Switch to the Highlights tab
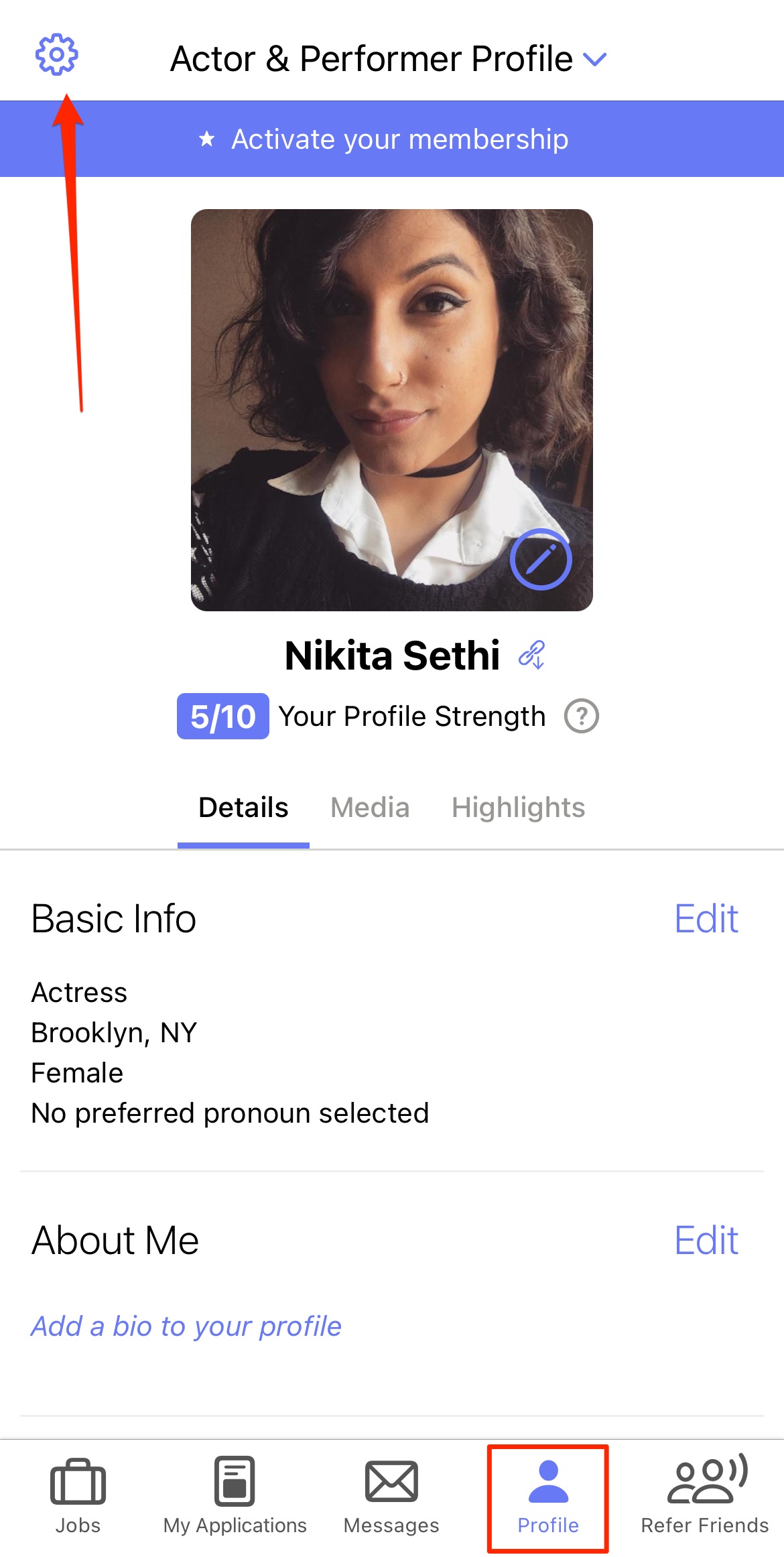This screenshot has width=784, height=1557. 518,808
